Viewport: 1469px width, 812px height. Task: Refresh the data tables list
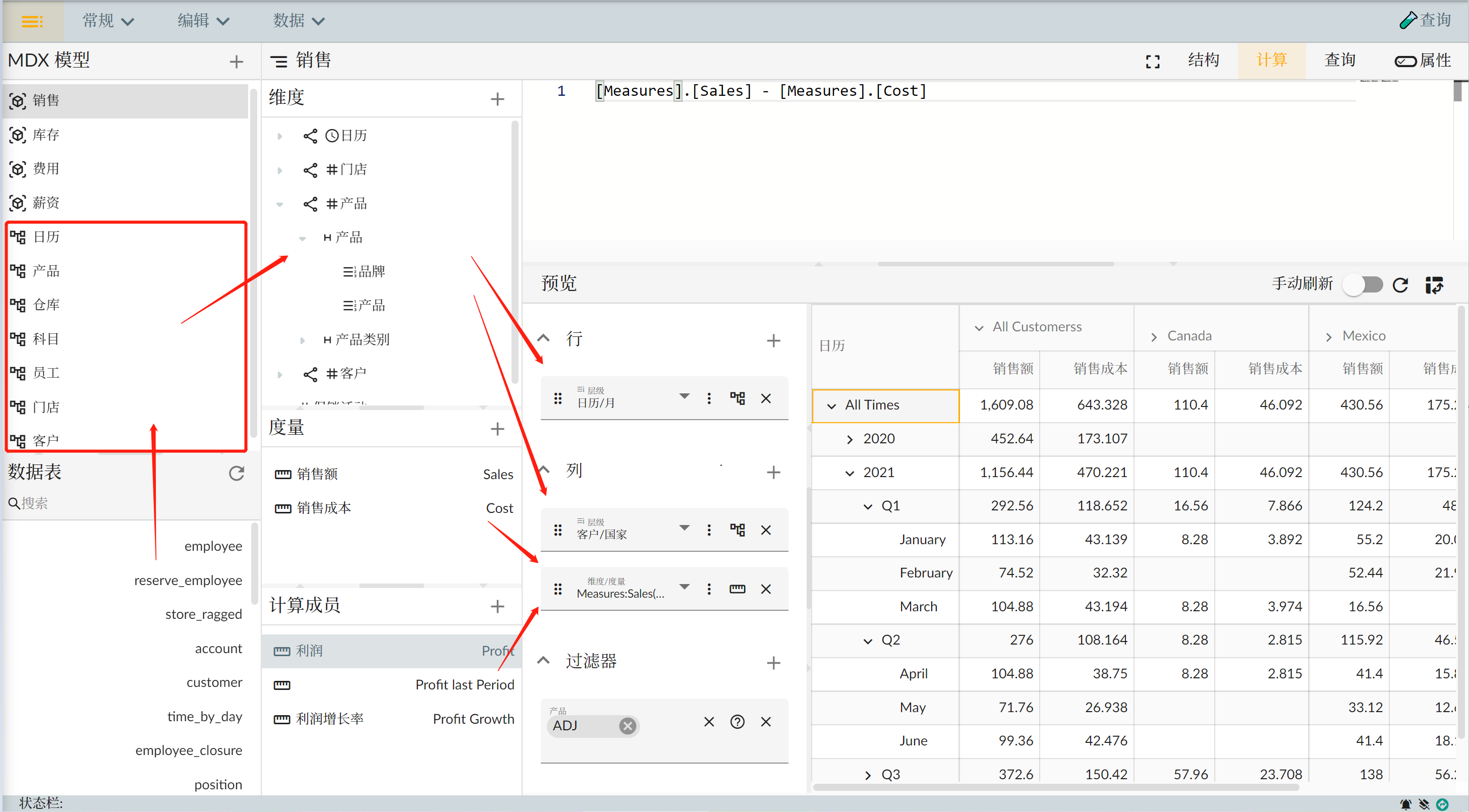coord(236,473)
